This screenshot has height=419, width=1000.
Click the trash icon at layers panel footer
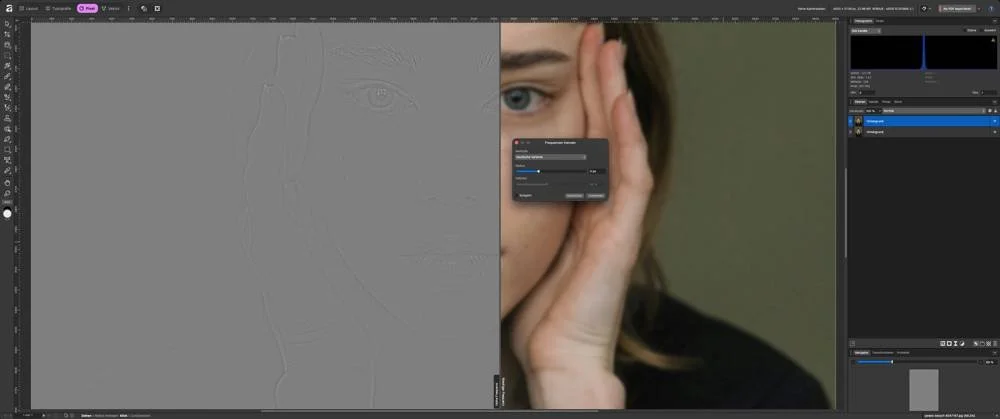994,343
